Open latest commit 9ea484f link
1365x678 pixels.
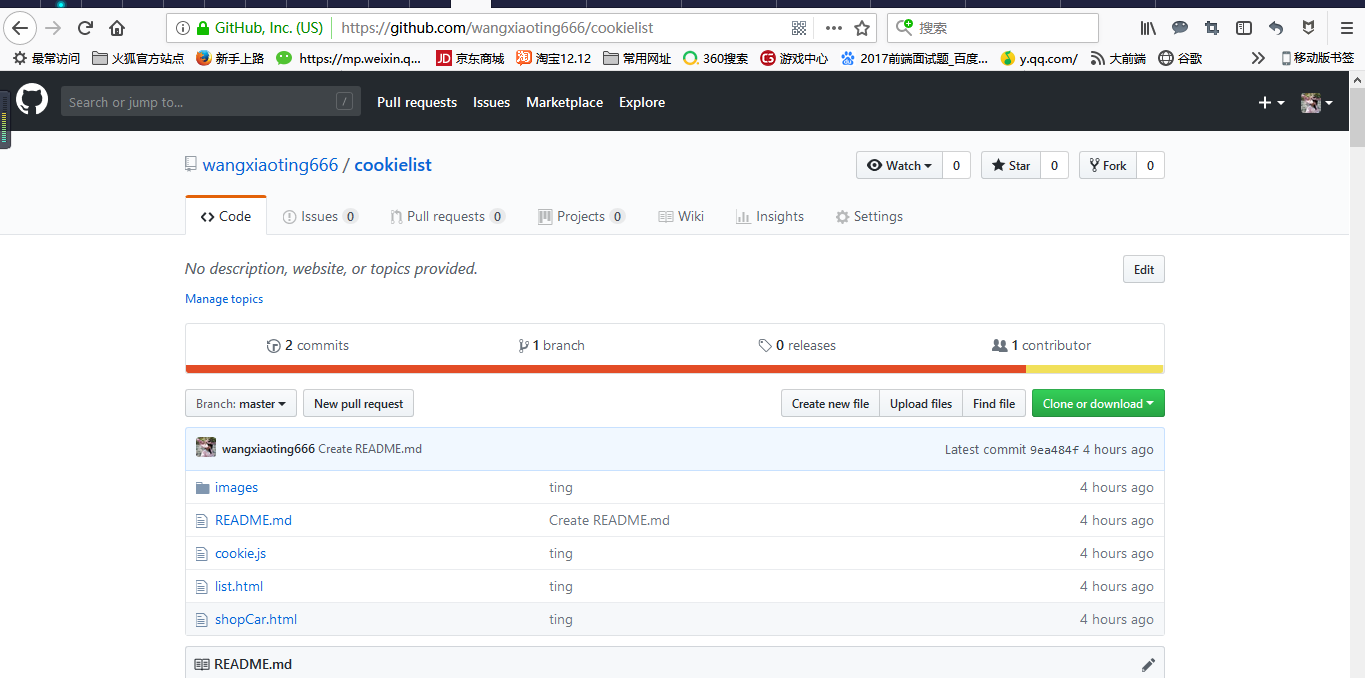(x=1054, y=450)
